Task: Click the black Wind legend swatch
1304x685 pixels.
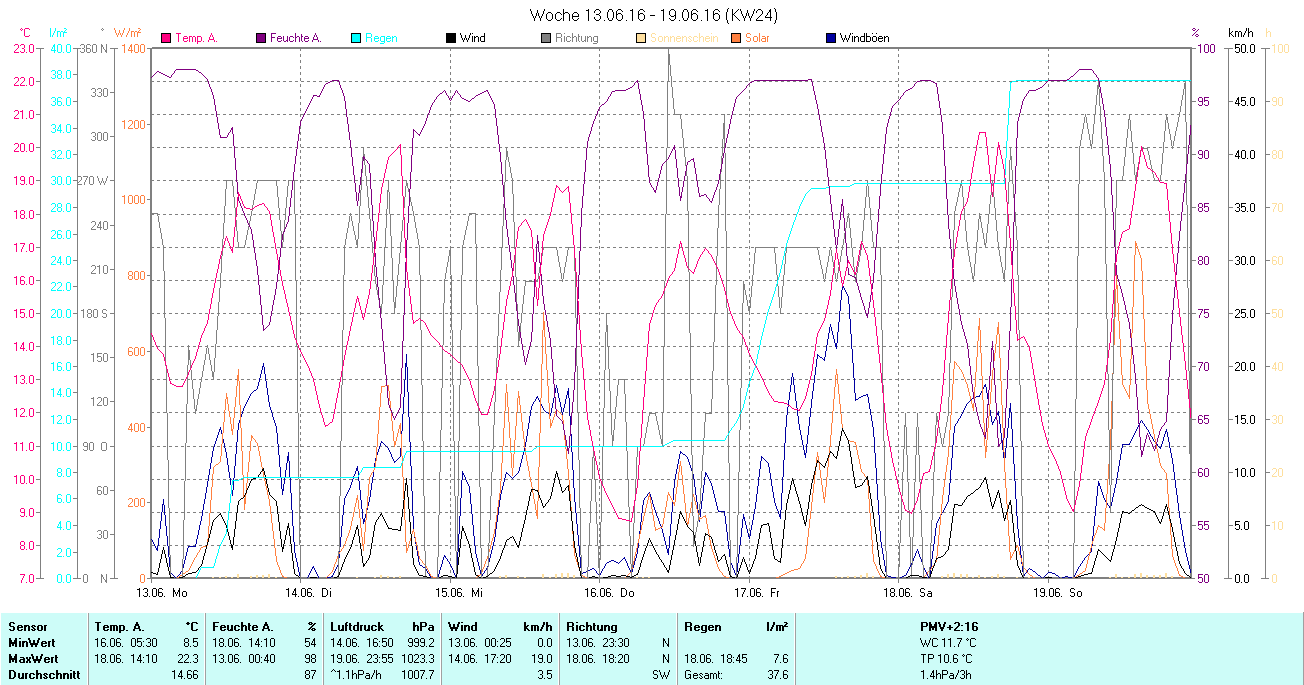Action: tap(451, 38)
